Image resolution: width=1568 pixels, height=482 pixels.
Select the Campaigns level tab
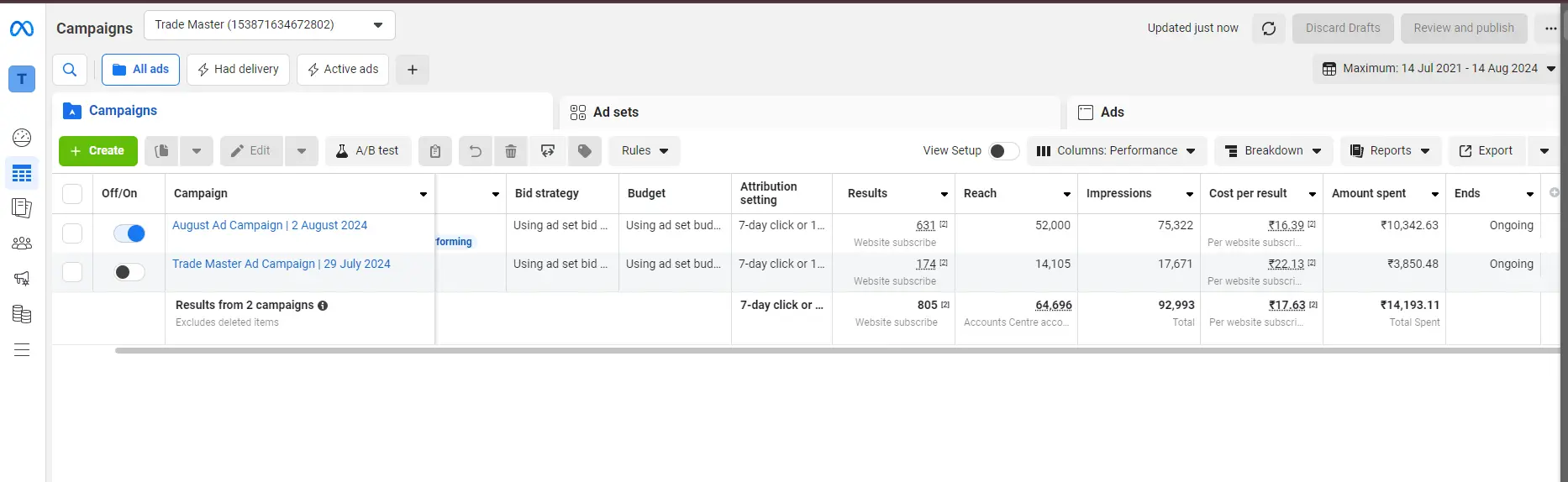click(303, 111)
